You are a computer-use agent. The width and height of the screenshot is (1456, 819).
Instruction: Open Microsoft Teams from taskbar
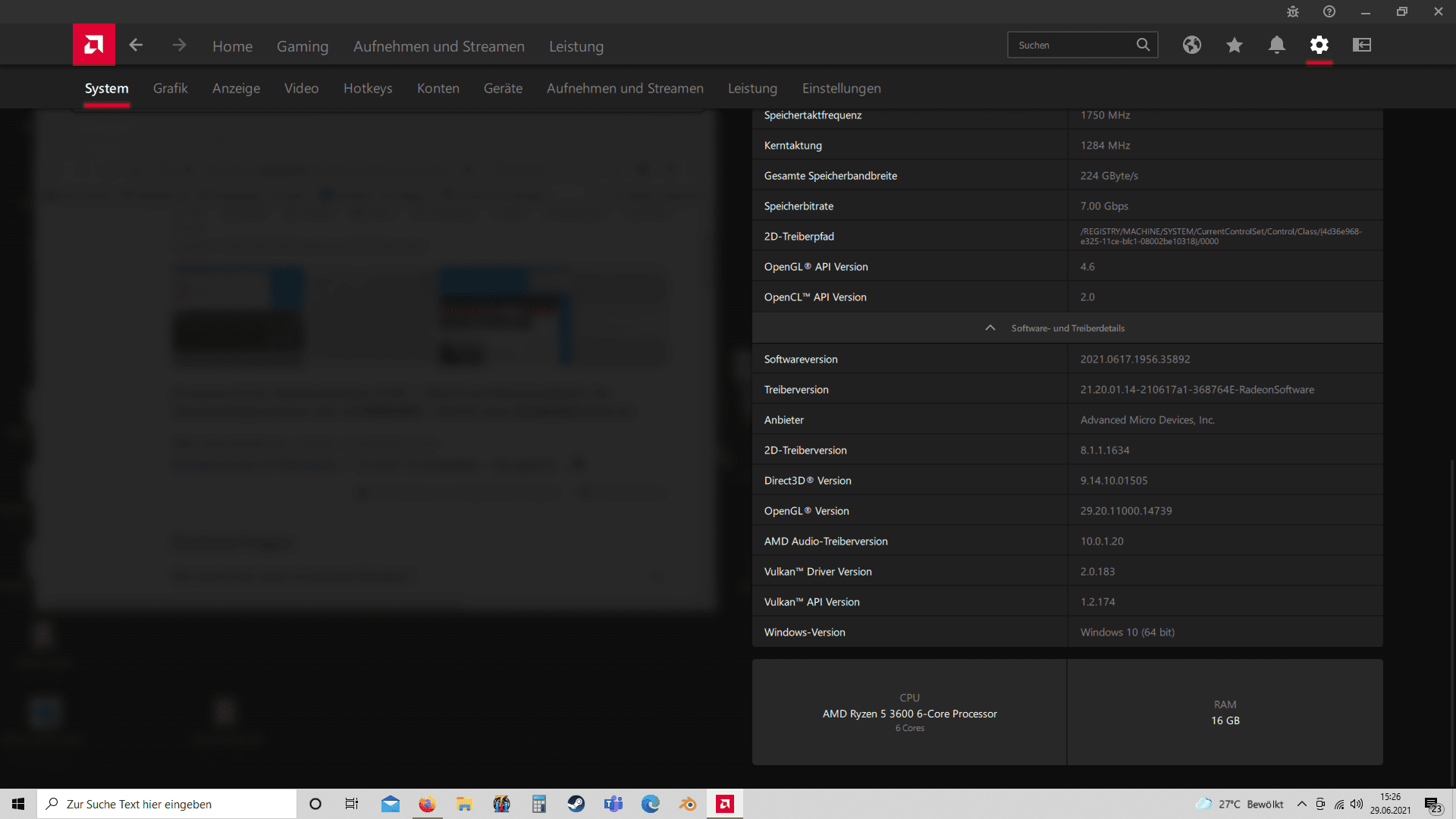[613, 804]
